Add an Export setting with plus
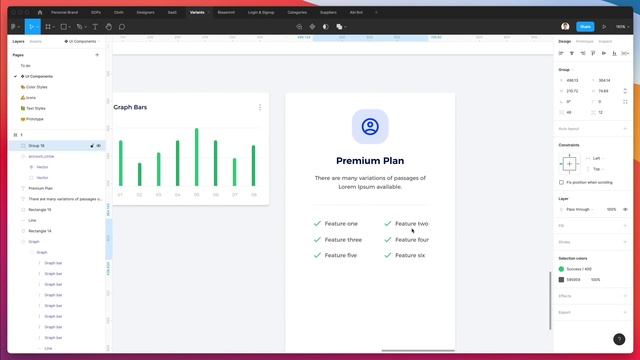Screen dimensions: 640x360 click(625, 312)
